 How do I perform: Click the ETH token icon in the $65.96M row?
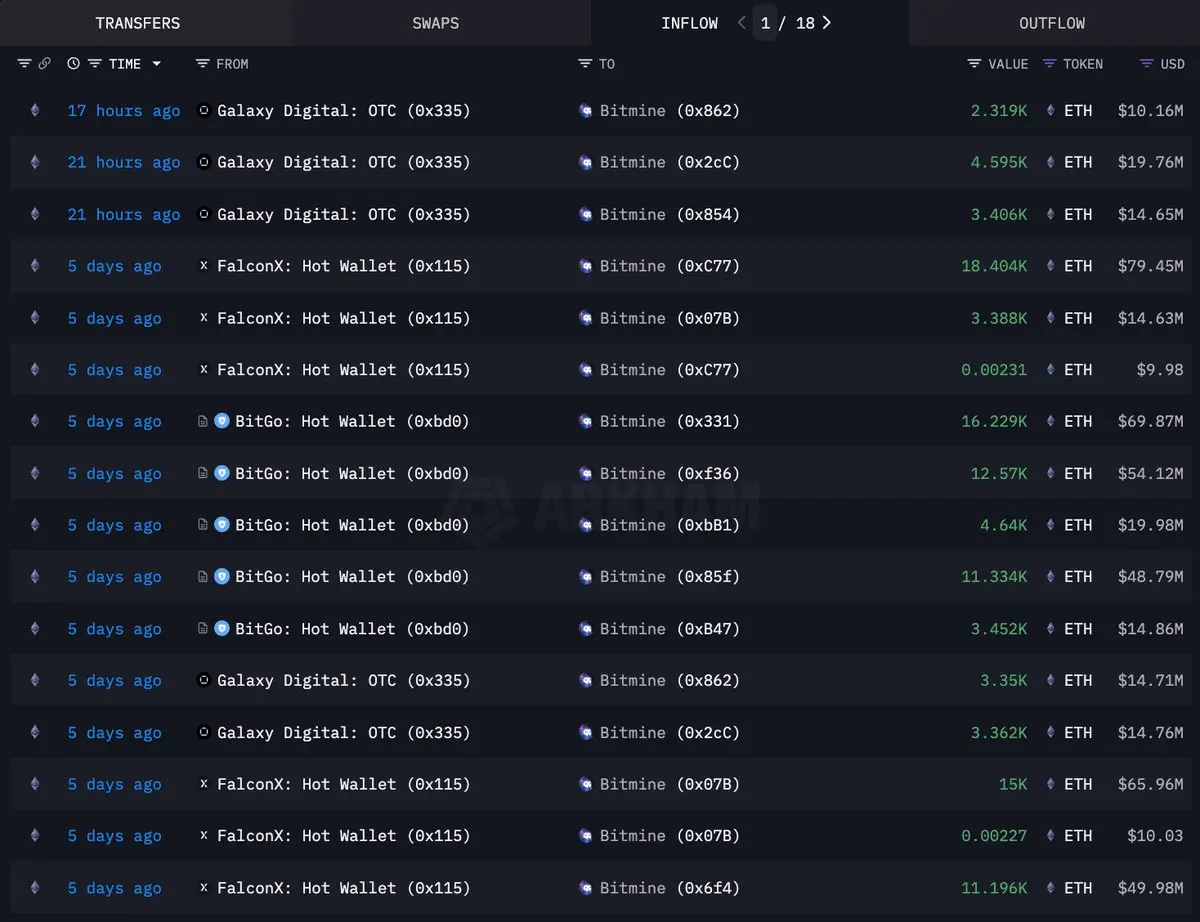1050,784
